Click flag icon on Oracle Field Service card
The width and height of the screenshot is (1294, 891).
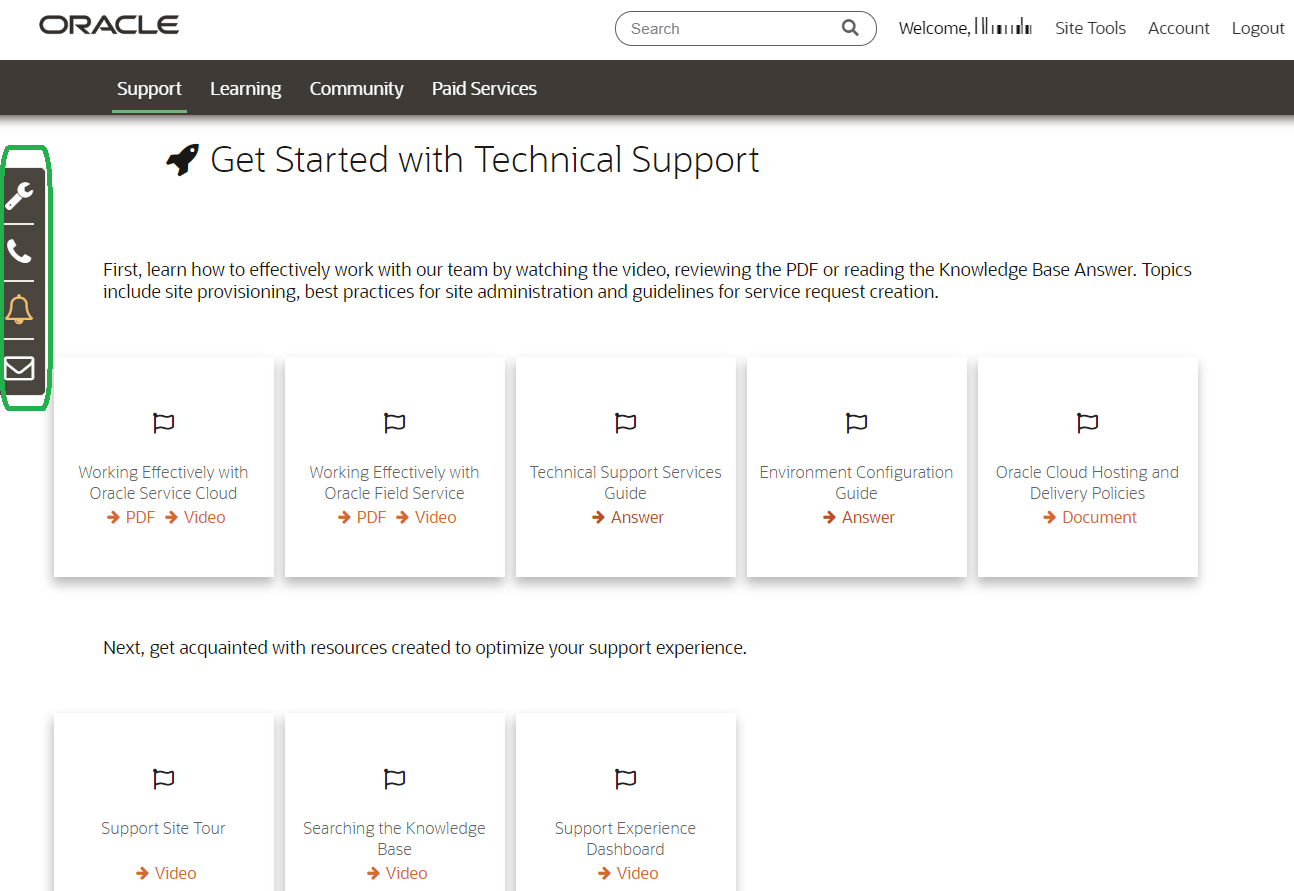point(394,423)
